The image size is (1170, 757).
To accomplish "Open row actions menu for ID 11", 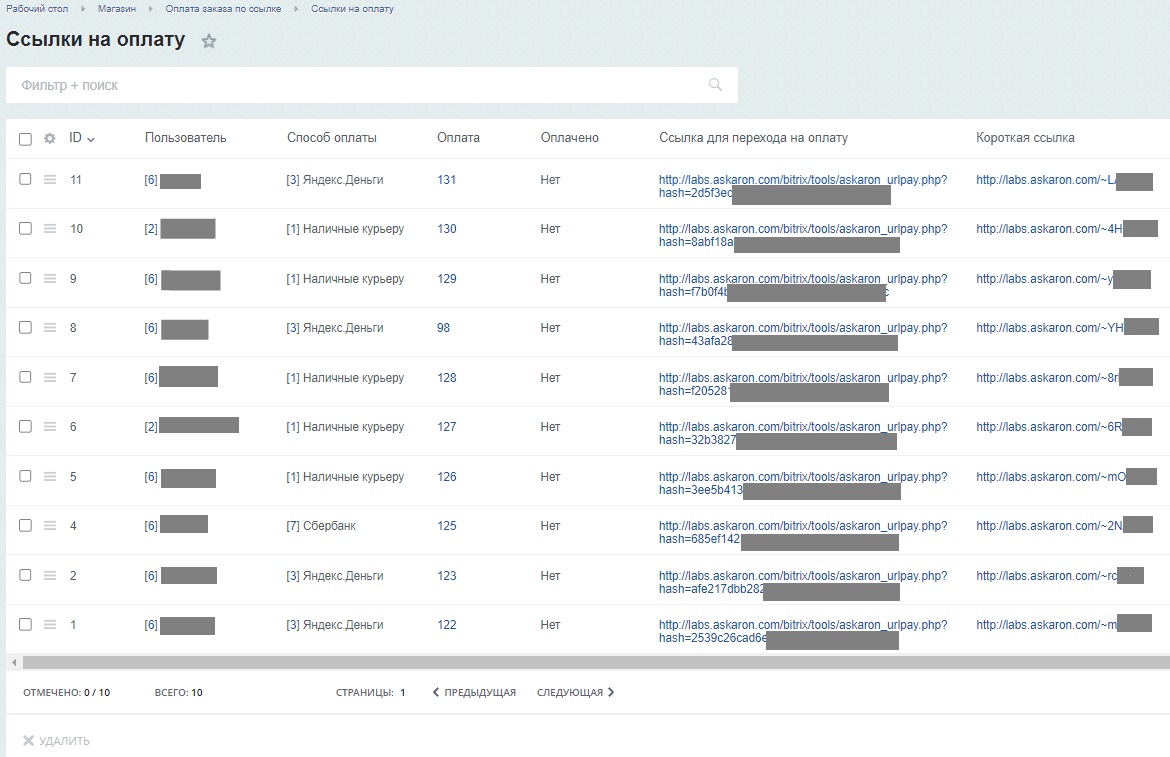I will click(50, 180).
